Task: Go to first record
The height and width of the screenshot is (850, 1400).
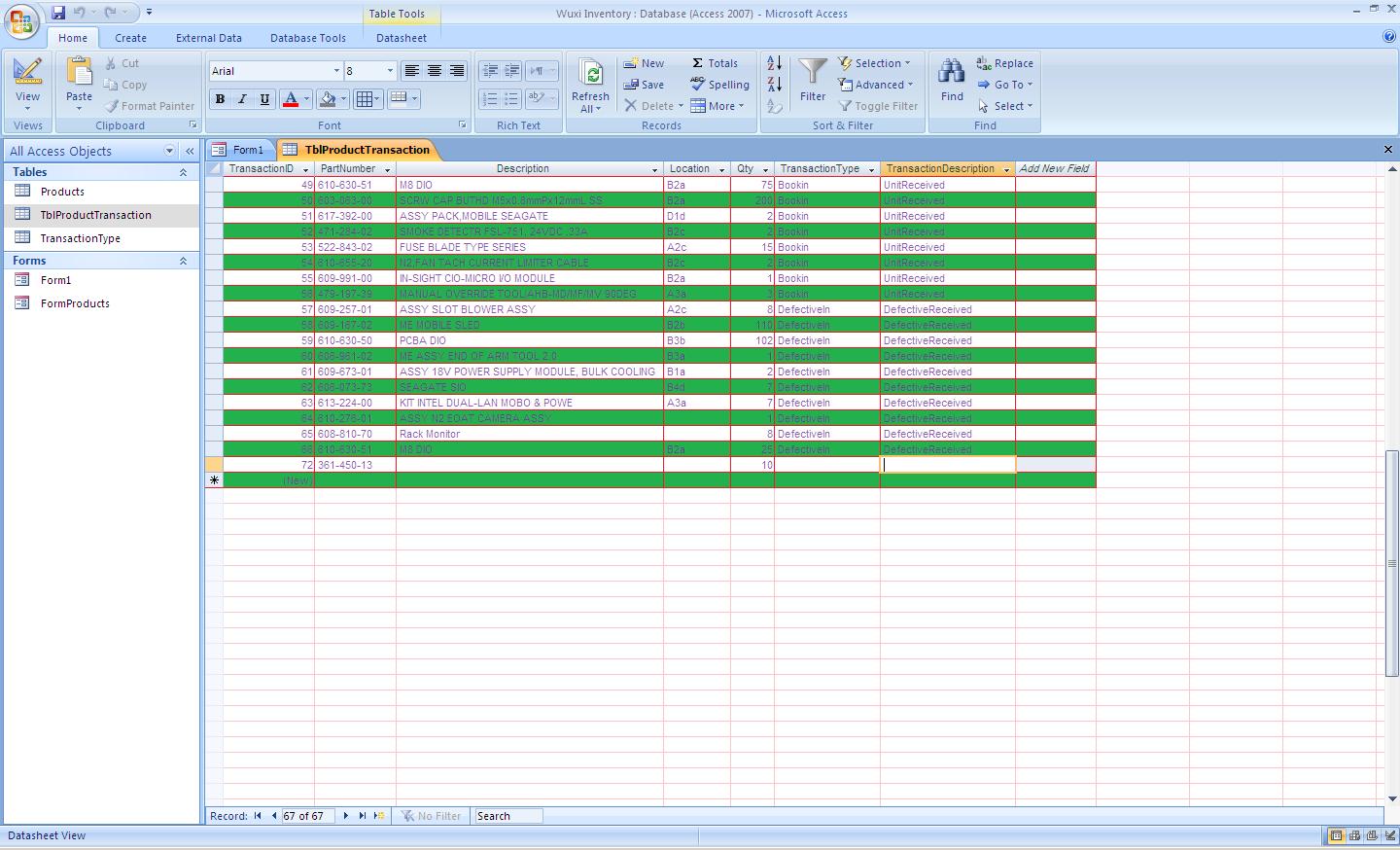Action: [258, 816]
